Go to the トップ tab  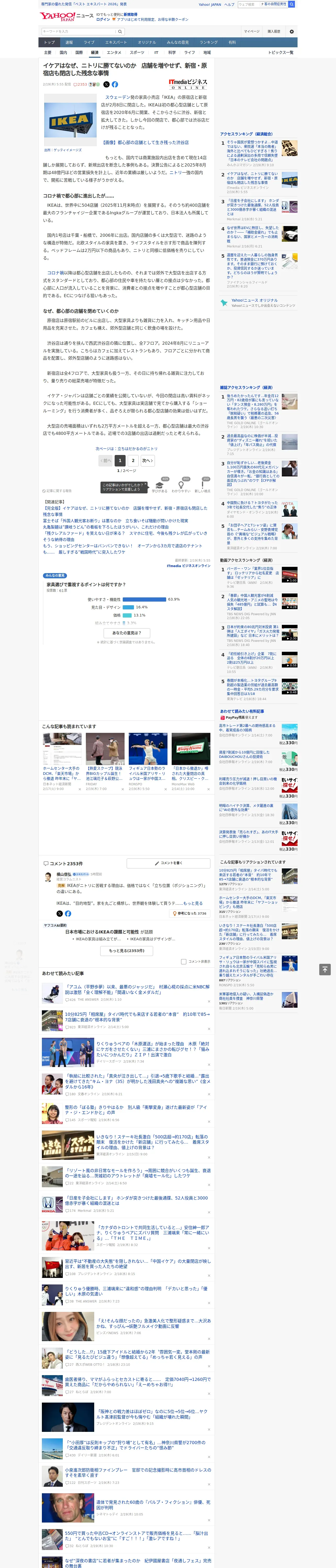49,43
